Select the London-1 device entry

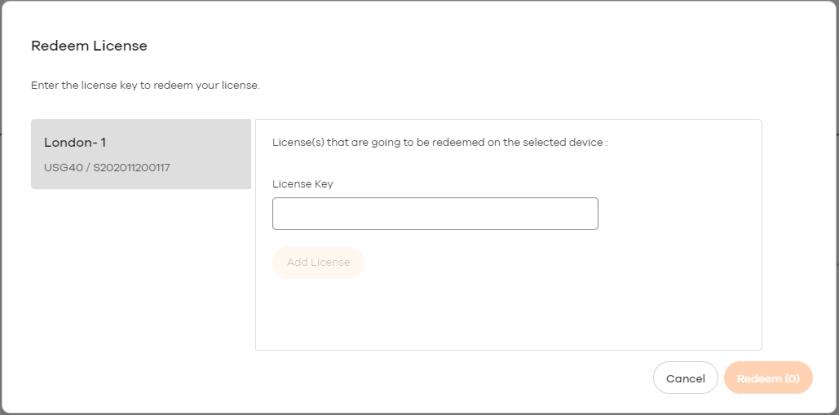coord(141,154)
